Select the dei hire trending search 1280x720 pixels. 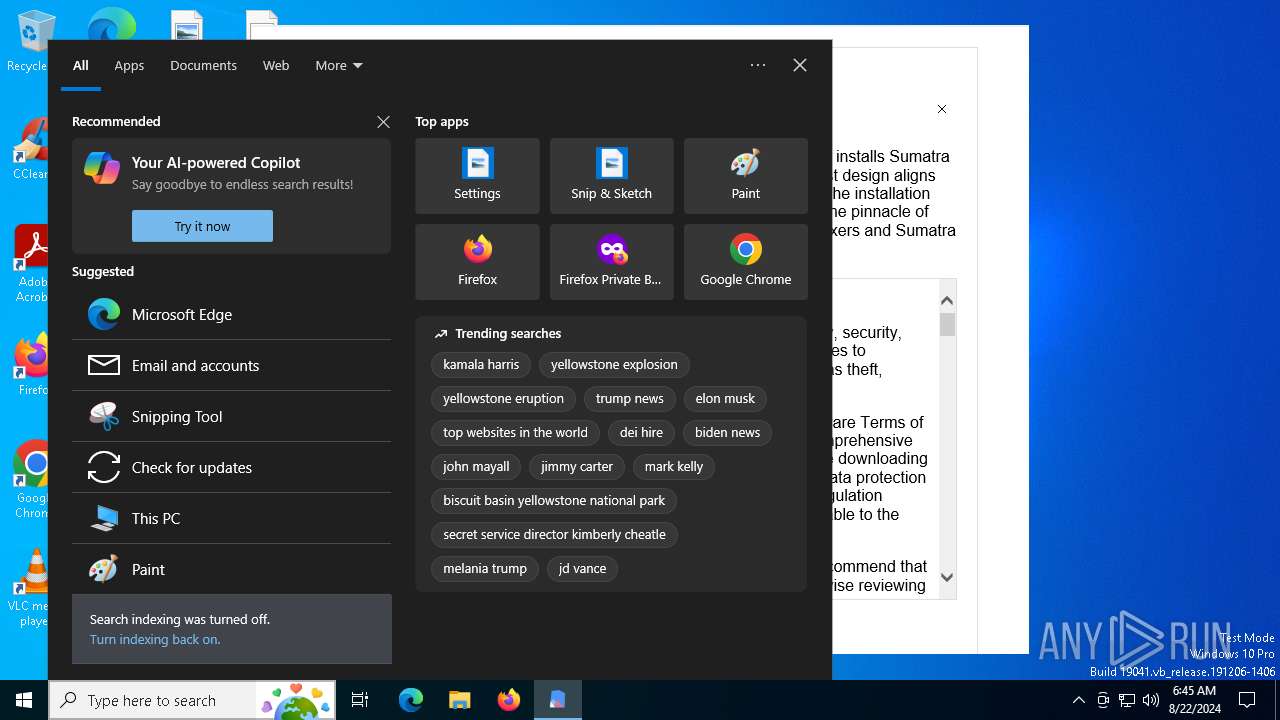coord(641,433)
